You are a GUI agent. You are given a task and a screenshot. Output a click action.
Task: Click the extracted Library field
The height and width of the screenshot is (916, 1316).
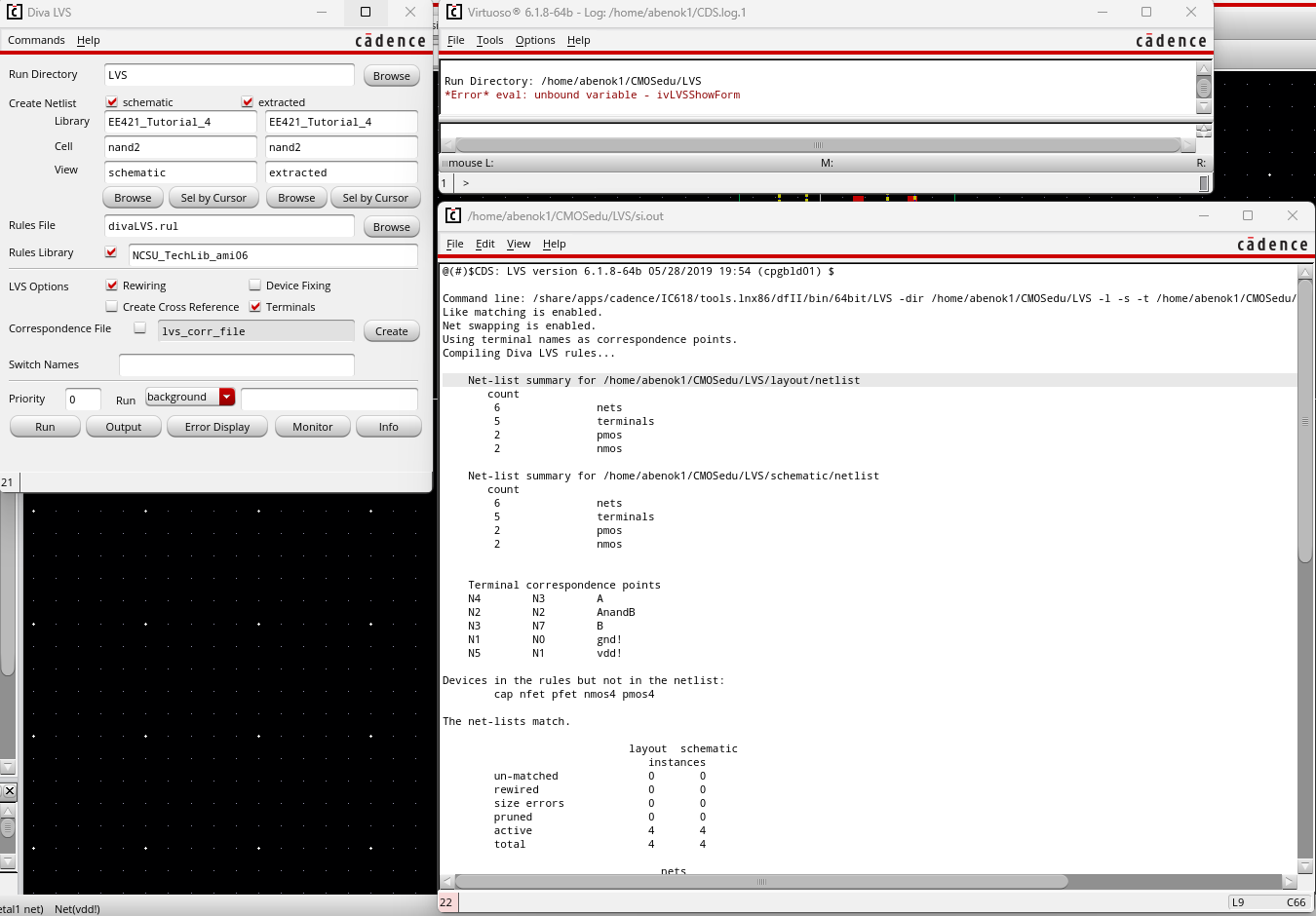(341, 122)
